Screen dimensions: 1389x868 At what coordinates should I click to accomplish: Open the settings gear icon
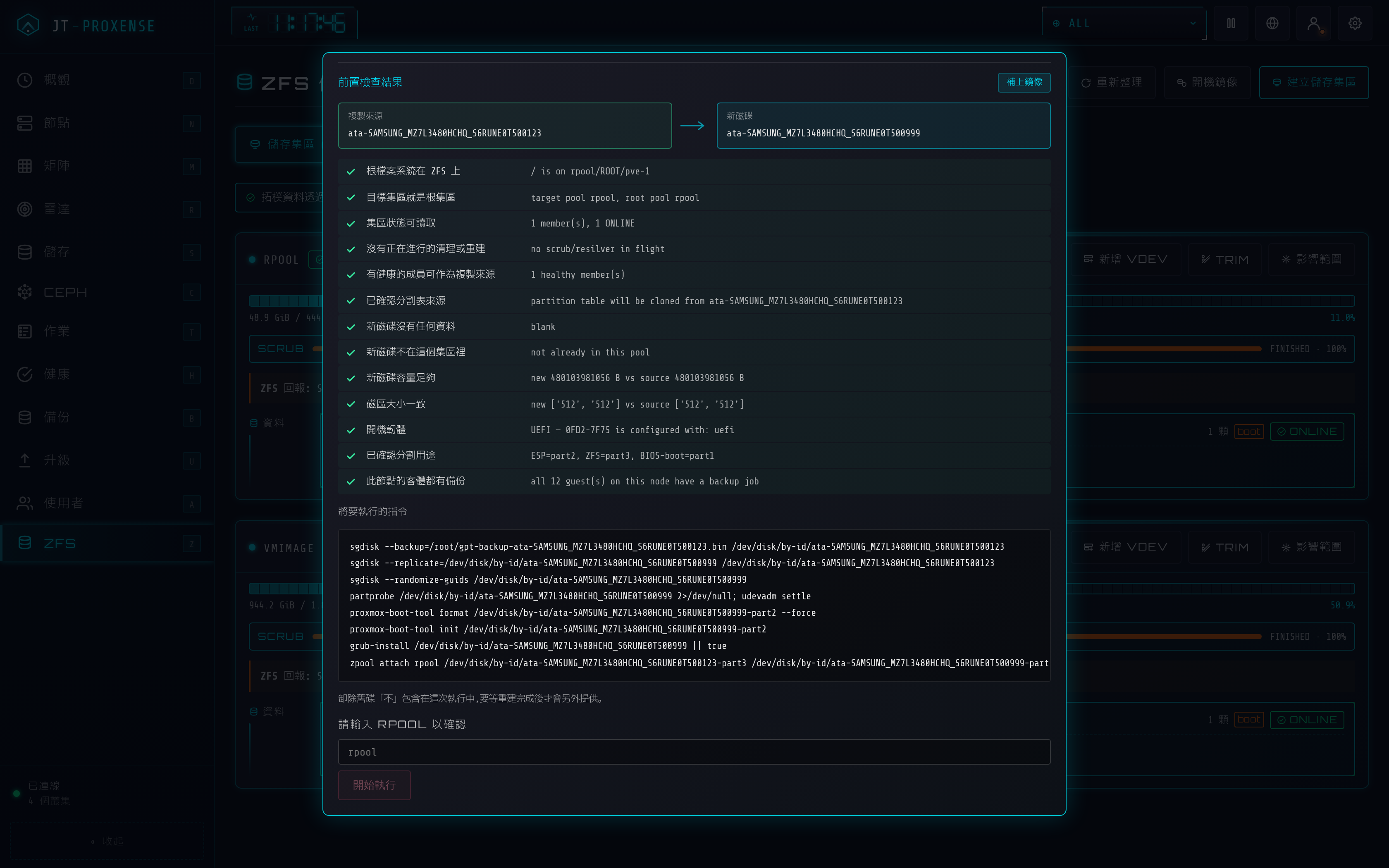(x=1355, y=24)
